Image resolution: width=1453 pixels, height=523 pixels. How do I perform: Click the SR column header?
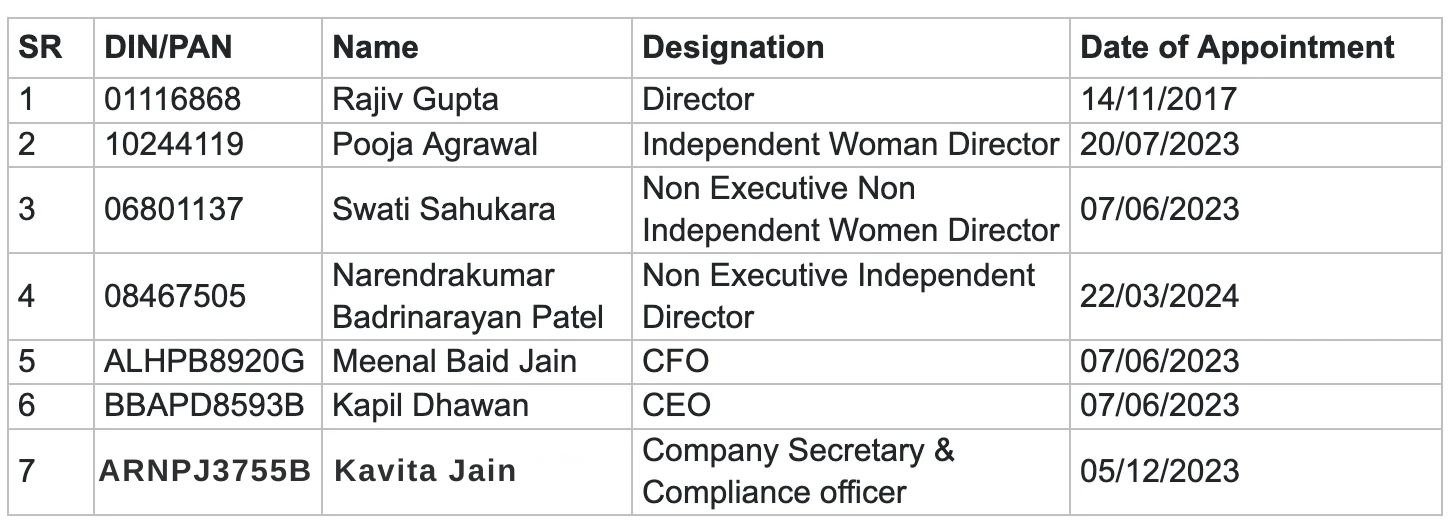point(41,47)
